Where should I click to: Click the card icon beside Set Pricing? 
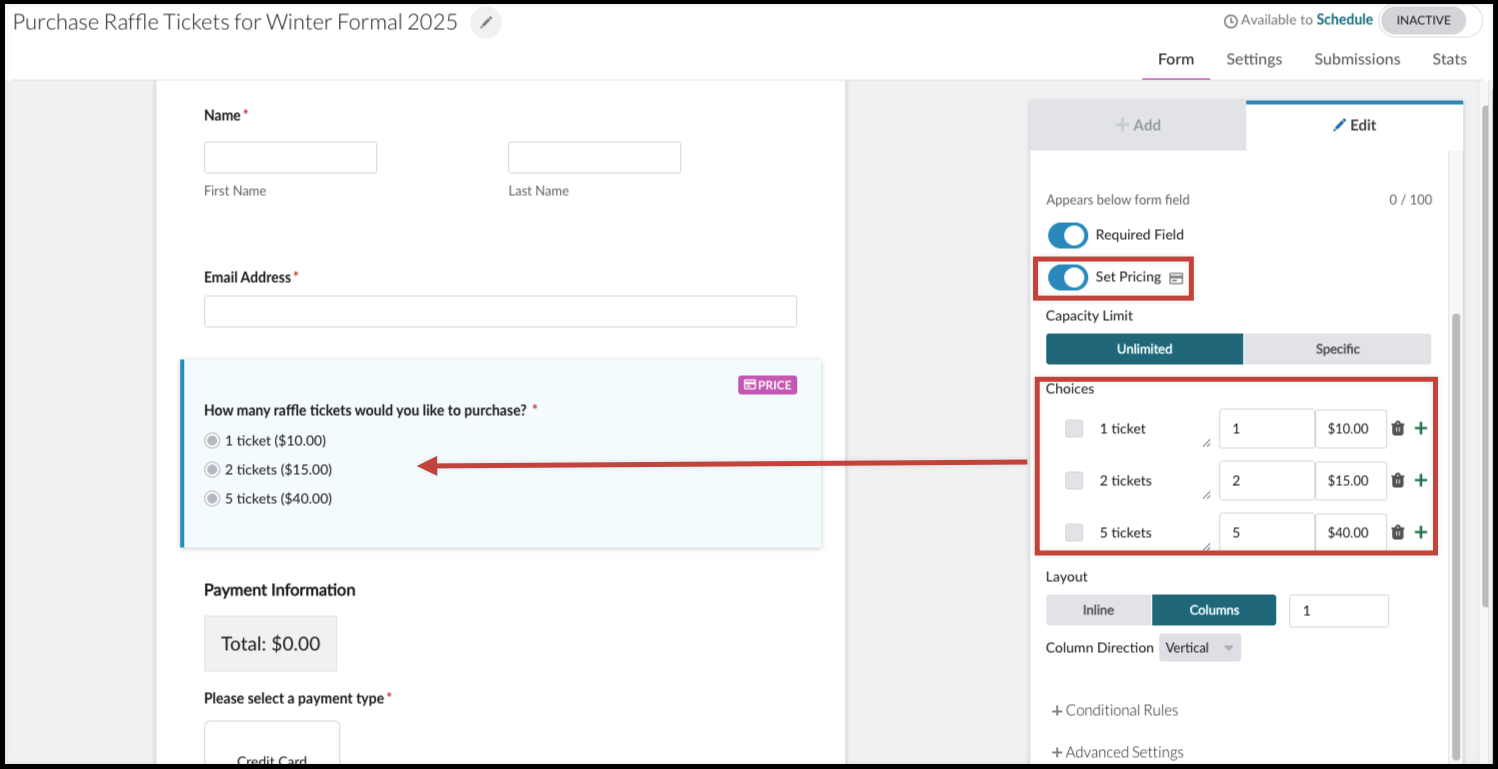[x=1176, y=278]
